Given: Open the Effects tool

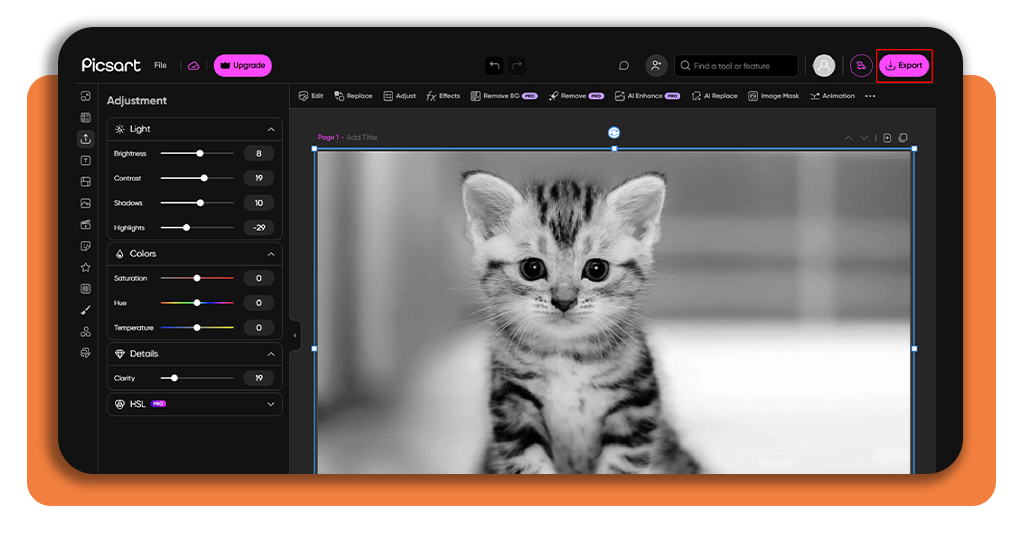Looking at the screenshot, I should (x=443, y=96).
